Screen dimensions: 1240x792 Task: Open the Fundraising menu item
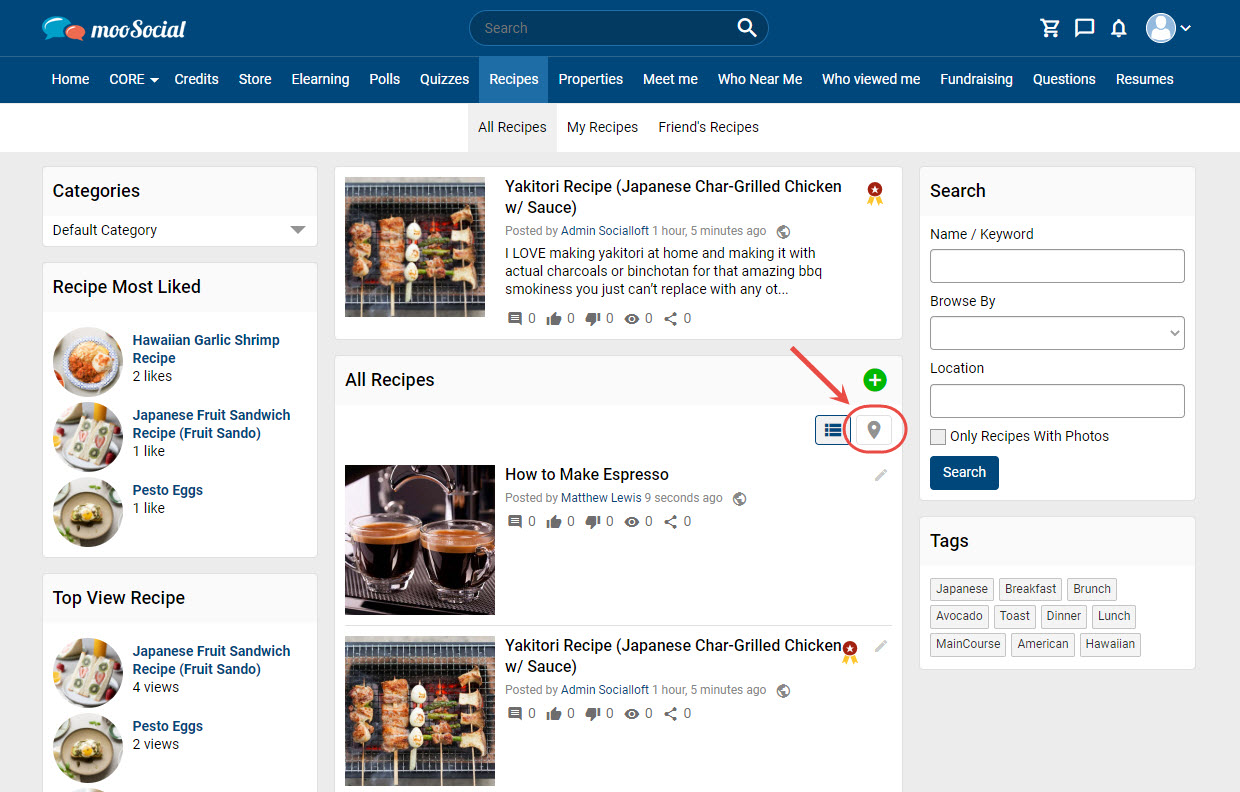coord(976,79)
